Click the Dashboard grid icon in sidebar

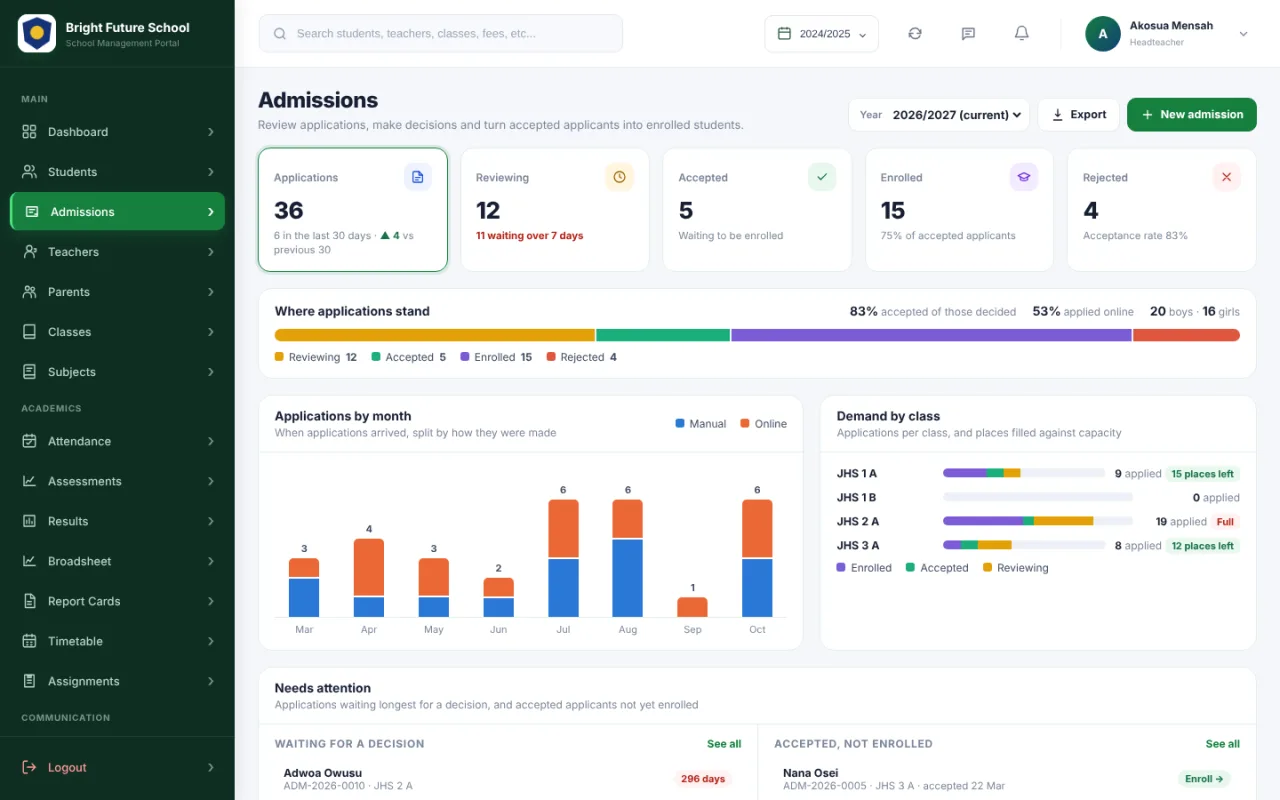pyautogui.click(x=30, y=132)
